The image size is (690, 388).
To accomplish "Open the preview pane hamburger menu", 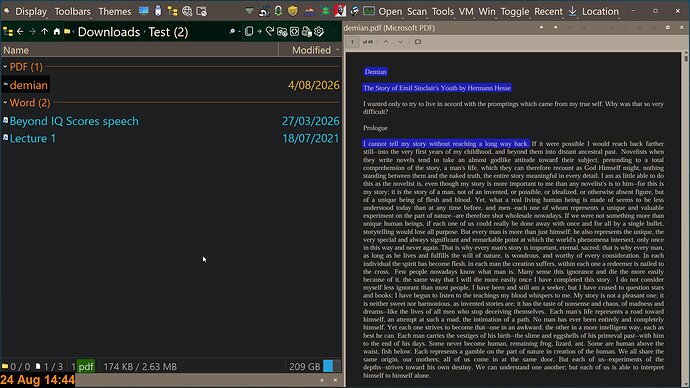I will pyautogui.click(x=668, y=27).
